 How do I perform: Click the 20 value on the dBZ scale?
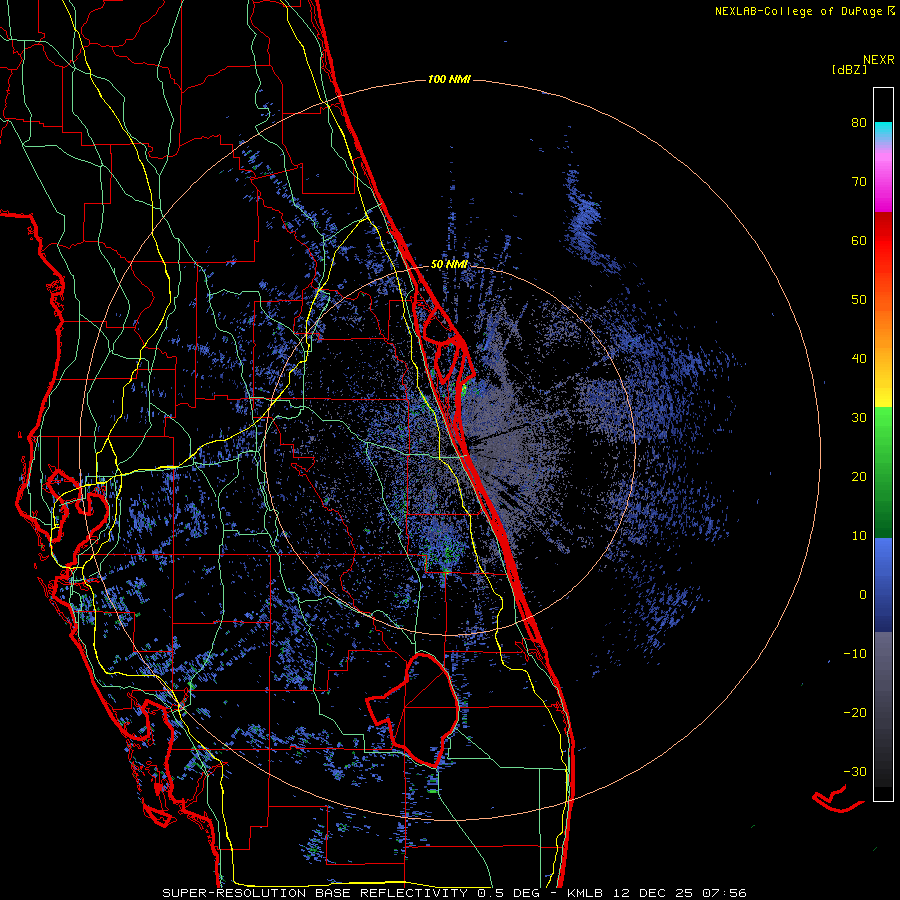[859, 477]
